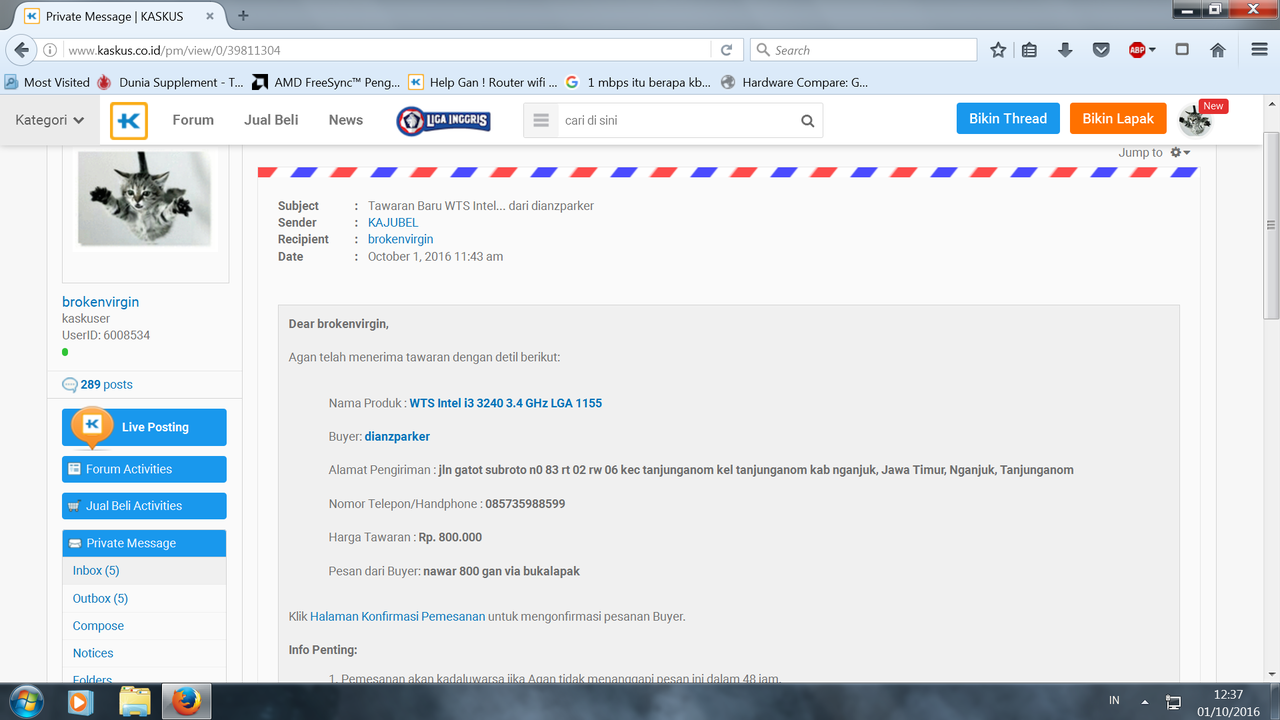This screenshot has width=1280, height=720.
Task: Focus the browser address bar URL
Action: [x=390, y=50]
